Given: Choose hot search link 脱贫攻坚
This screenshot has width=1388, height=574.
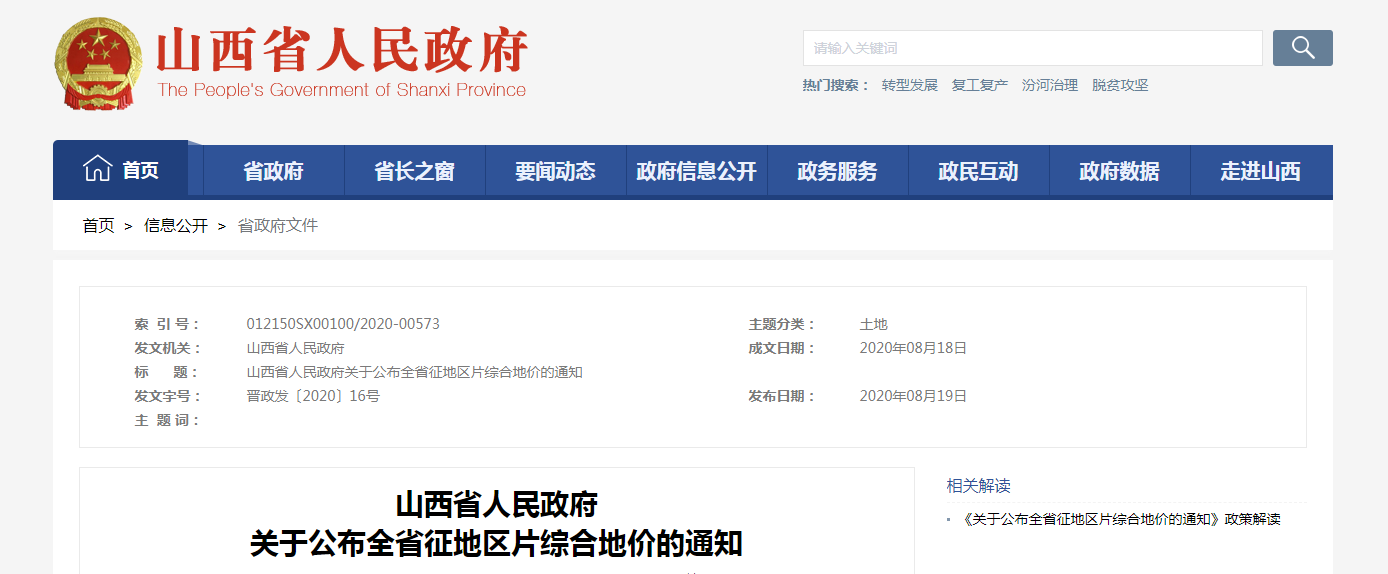Looking at the screenshot, I should tap(1119, 86).
